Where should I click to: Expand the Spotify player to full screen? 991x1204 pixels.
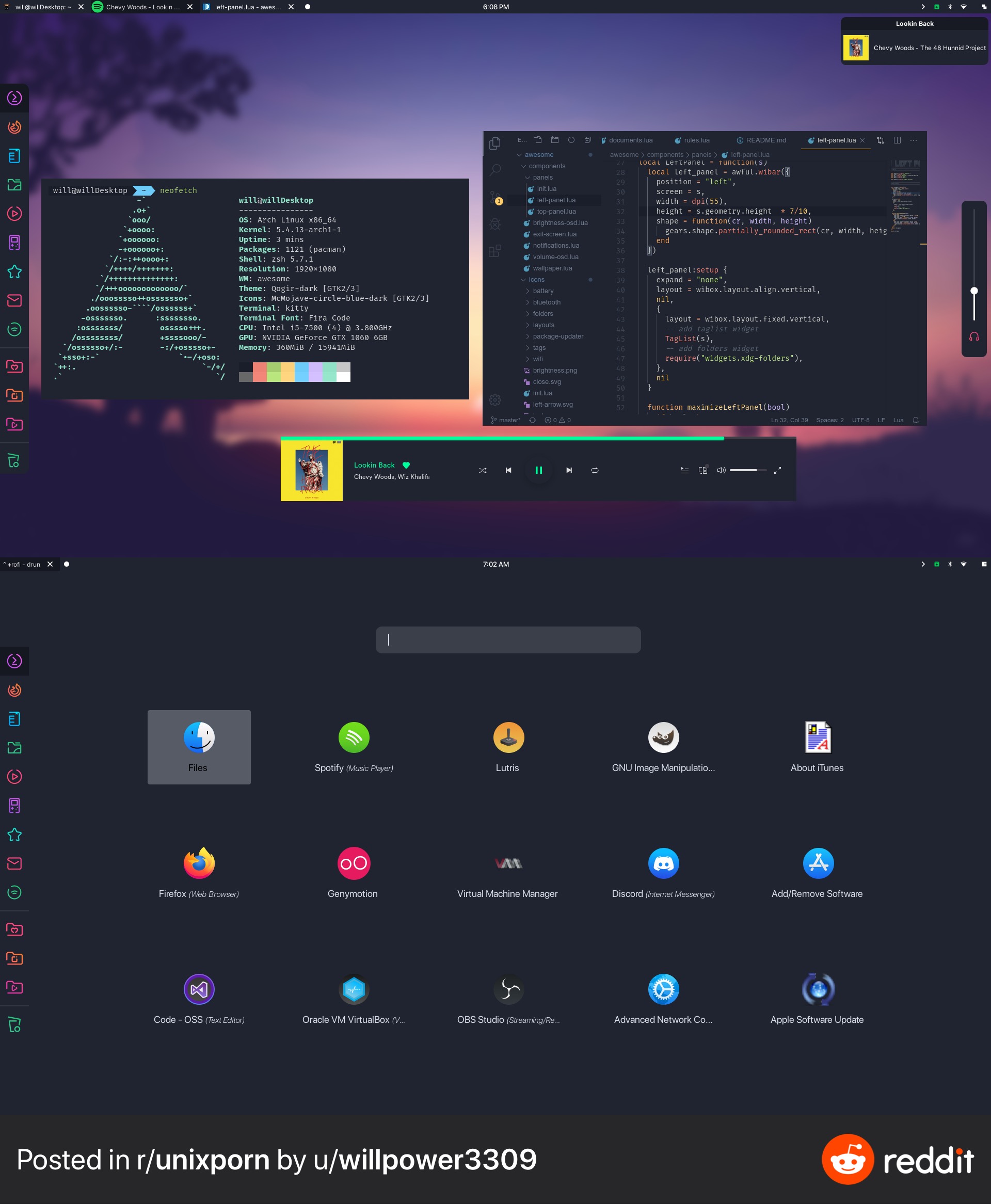777,470
